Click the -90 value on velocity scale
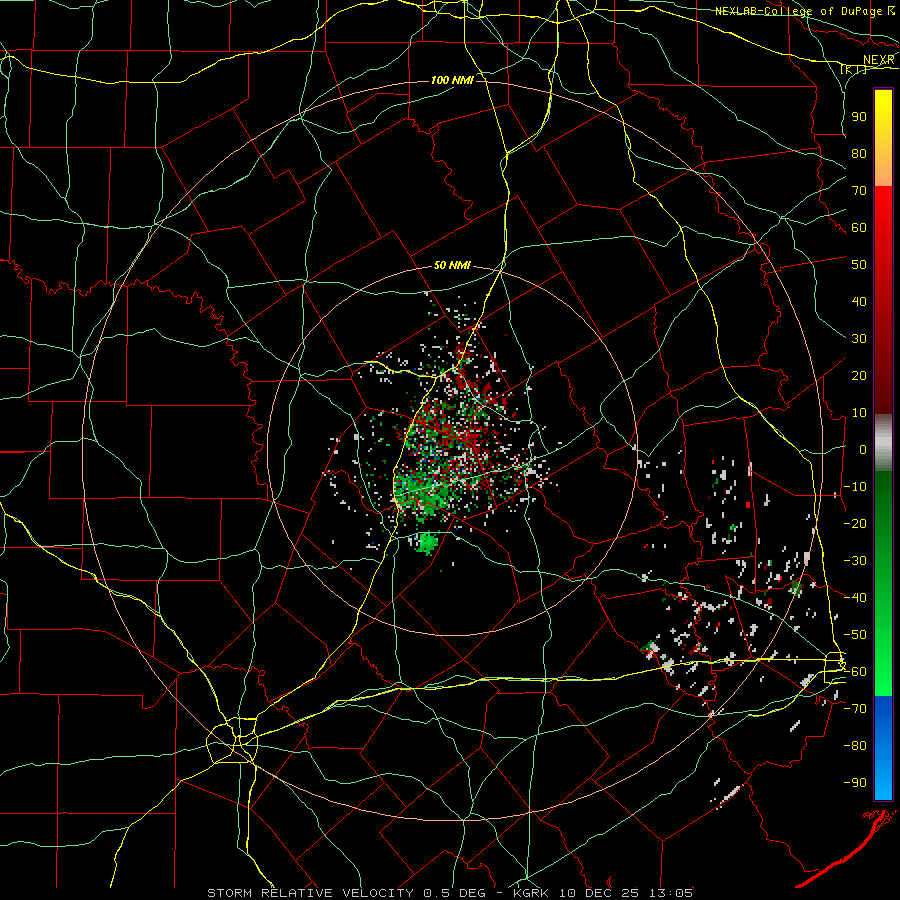 pyautogui.click(x=855, y=783)
